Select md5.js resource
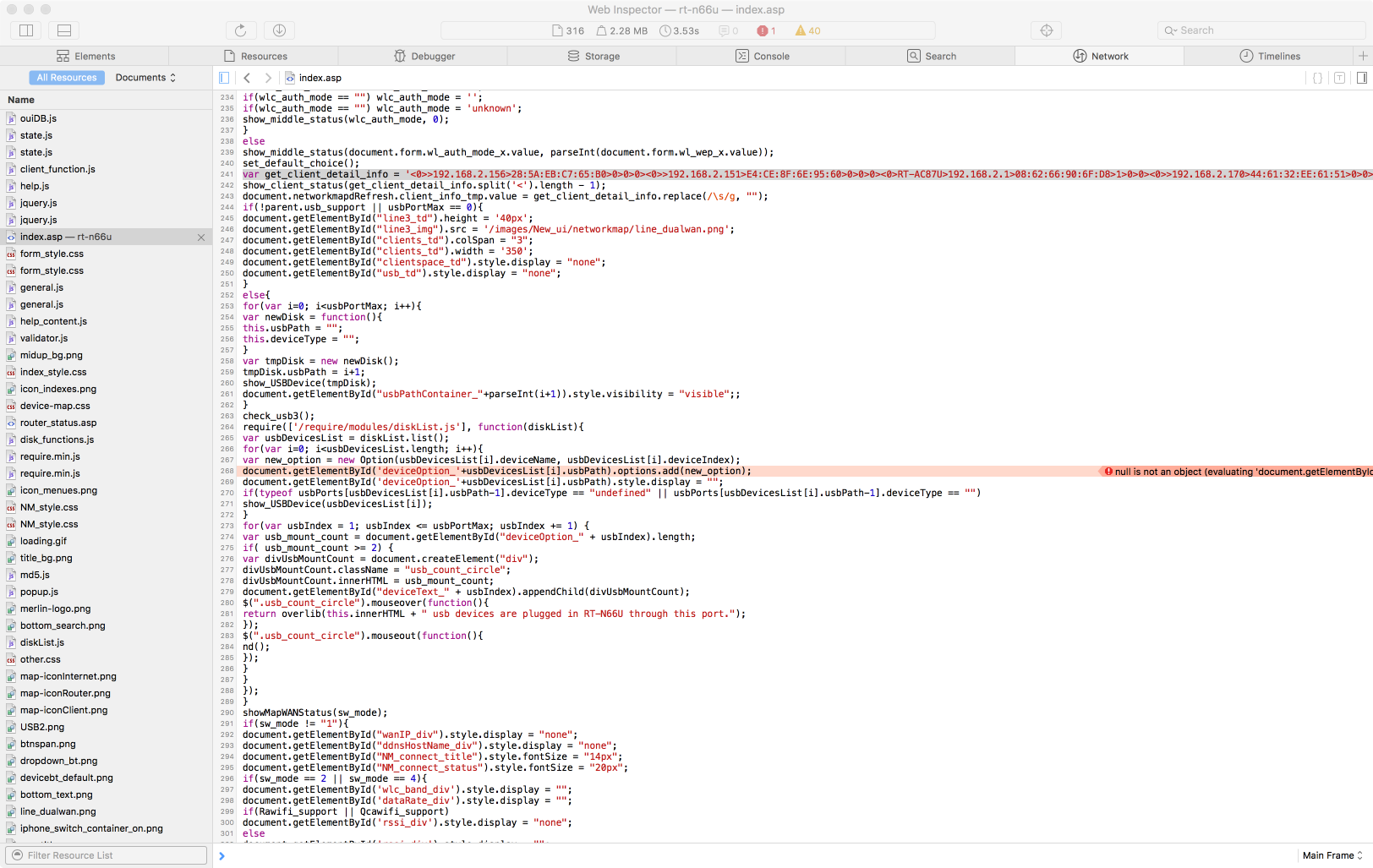Viewport: 1373px width, 868px height. point(106,575)
